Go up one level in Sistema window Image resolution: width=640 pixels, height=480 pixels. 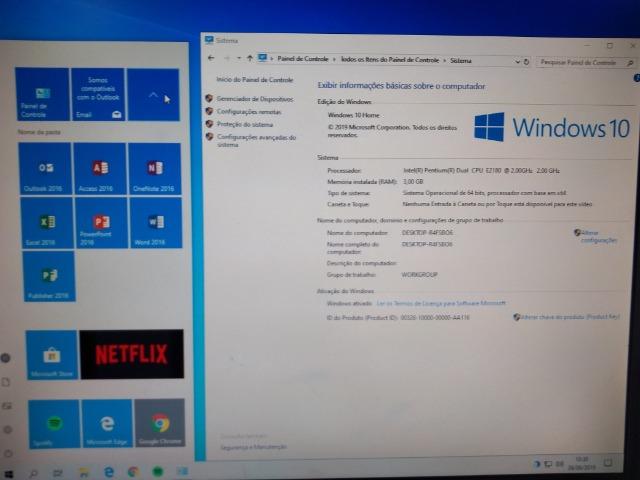pyautogui.click(x=250, y=58)
